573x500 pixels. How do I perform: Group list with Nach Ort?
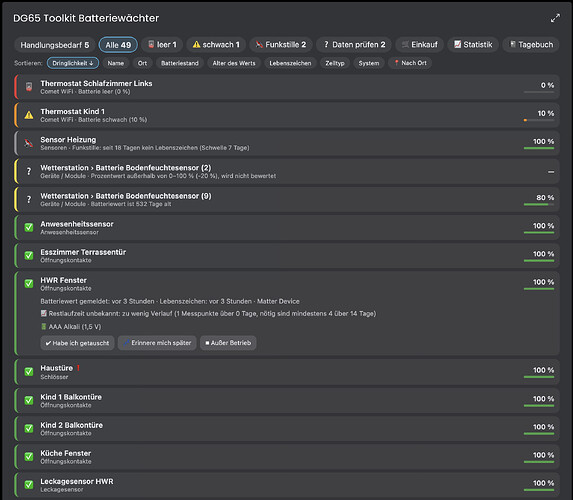tap(410, 63)
